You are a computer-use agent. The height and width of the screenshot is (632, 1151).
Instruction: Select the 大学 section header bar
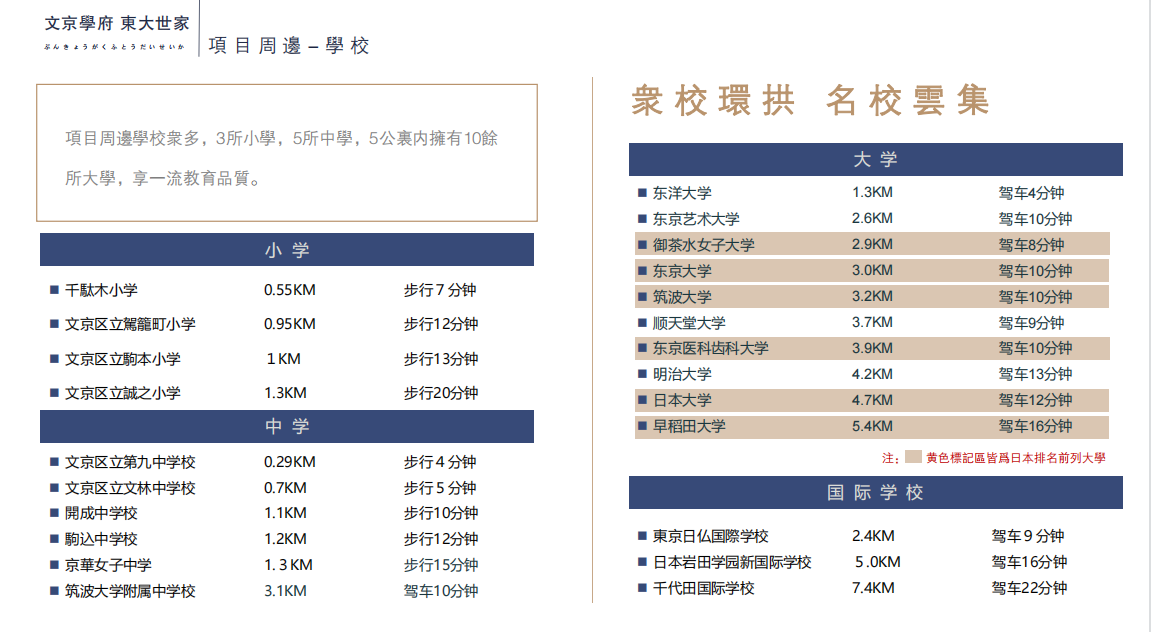click(x=875, y=160)
